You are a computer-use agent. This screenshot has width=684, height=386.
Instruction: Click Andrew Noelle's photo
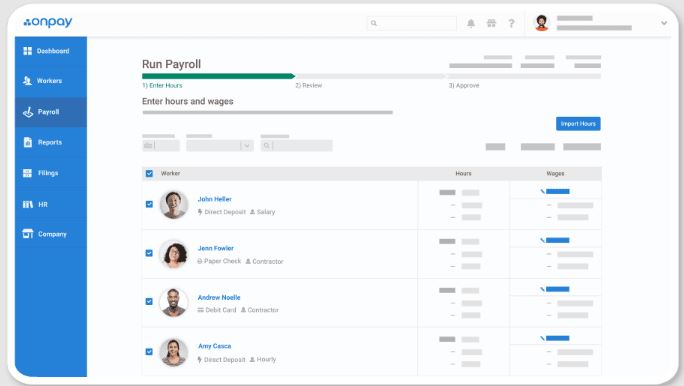pyautogui.click(x=174, y=302)
